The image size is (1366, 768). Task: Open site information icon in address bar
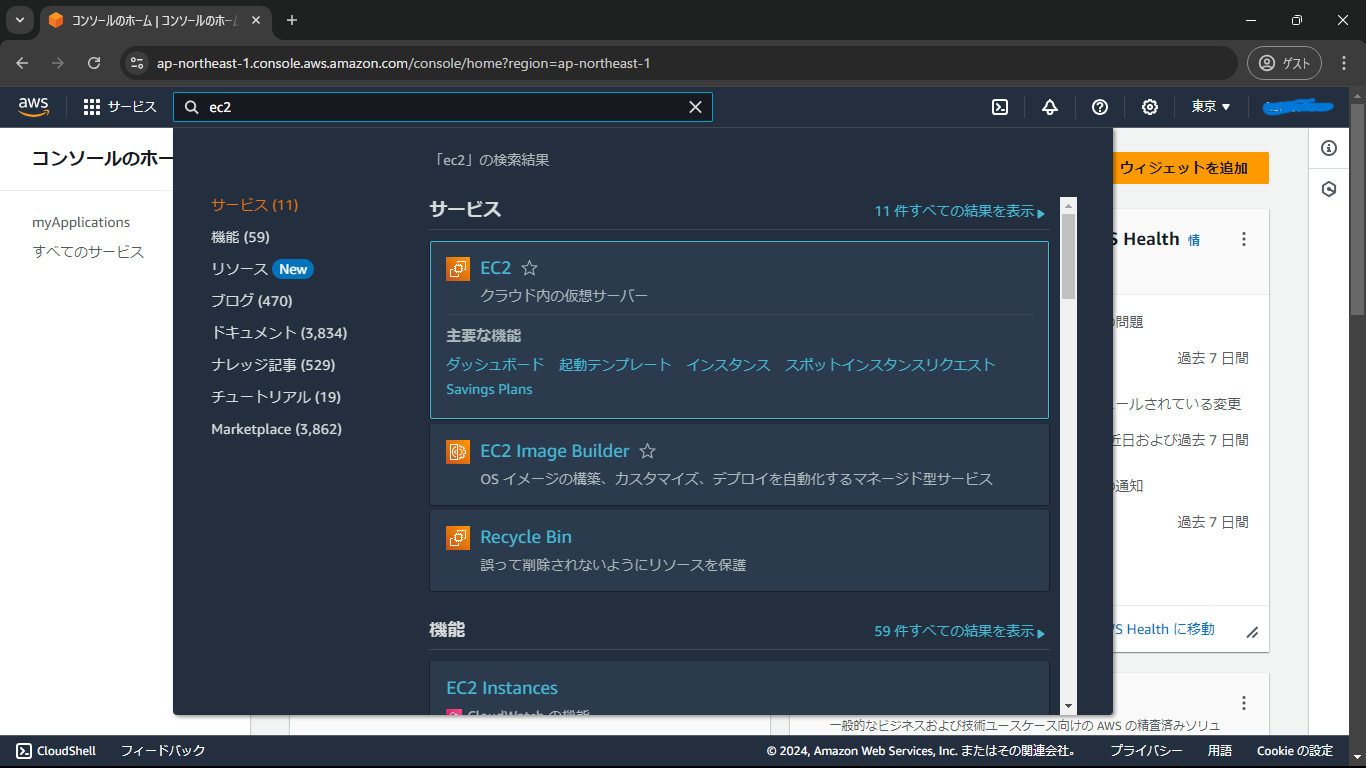[x=137, y=63]
